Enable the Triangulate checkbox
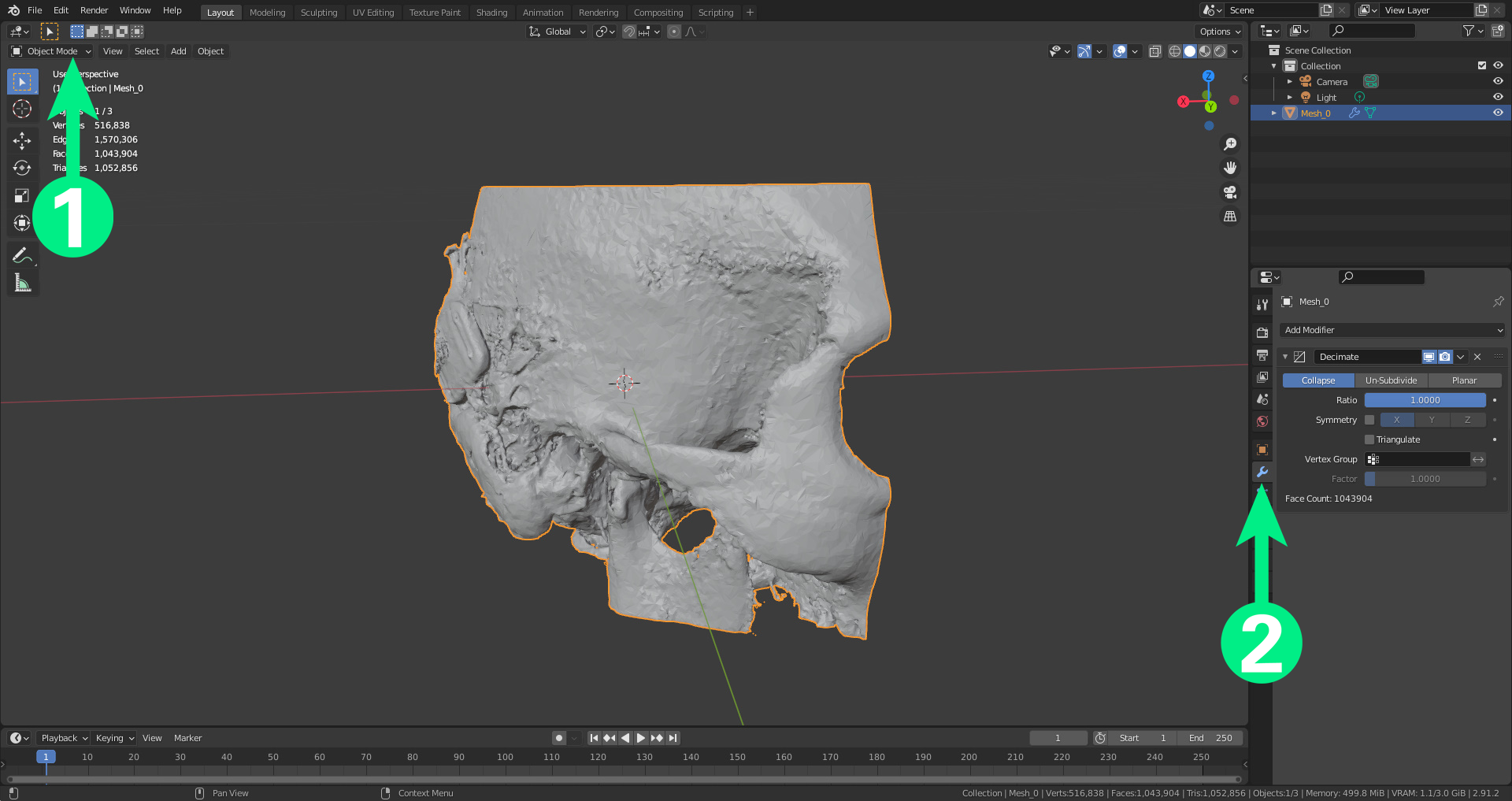 click(x=1369, y=439)
